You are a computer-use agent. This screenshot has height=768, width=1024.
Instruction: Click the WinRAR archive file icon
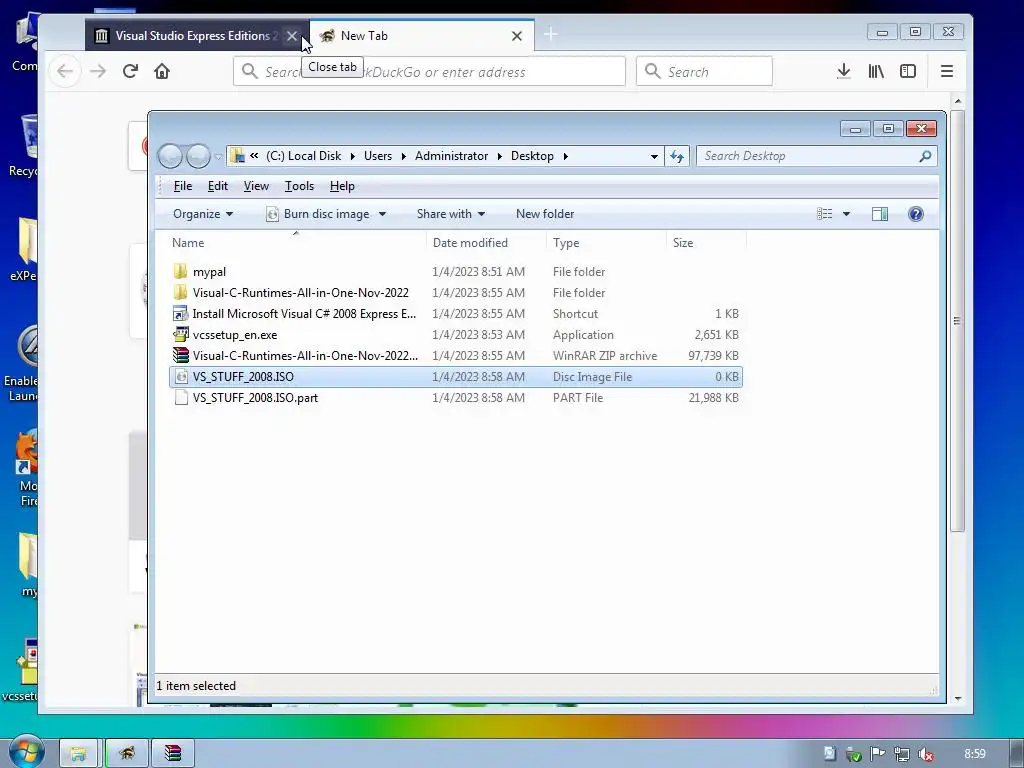coord(180,355)
